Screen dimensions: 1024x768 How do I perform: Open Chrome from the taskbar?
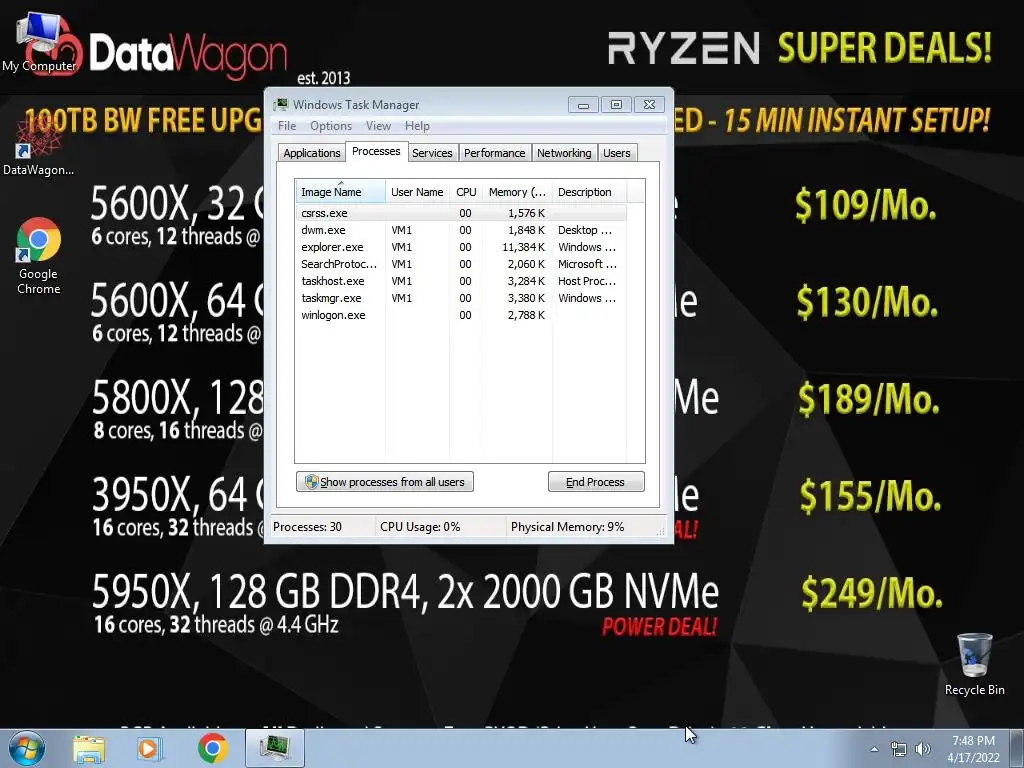click(x=212, y=748)
